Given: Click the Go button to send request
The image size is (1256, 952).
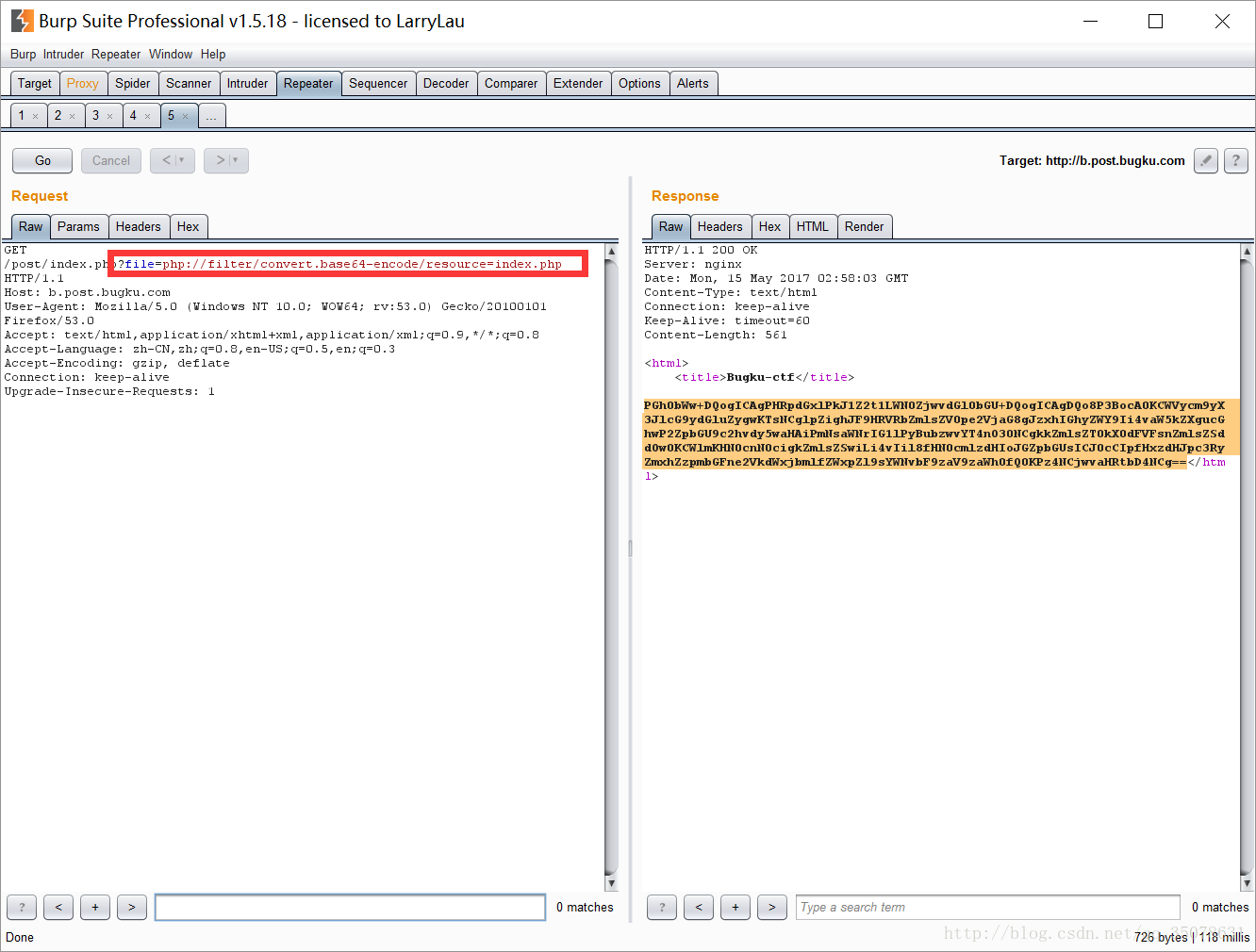Looking at the screenshot, I should point(42,160).
